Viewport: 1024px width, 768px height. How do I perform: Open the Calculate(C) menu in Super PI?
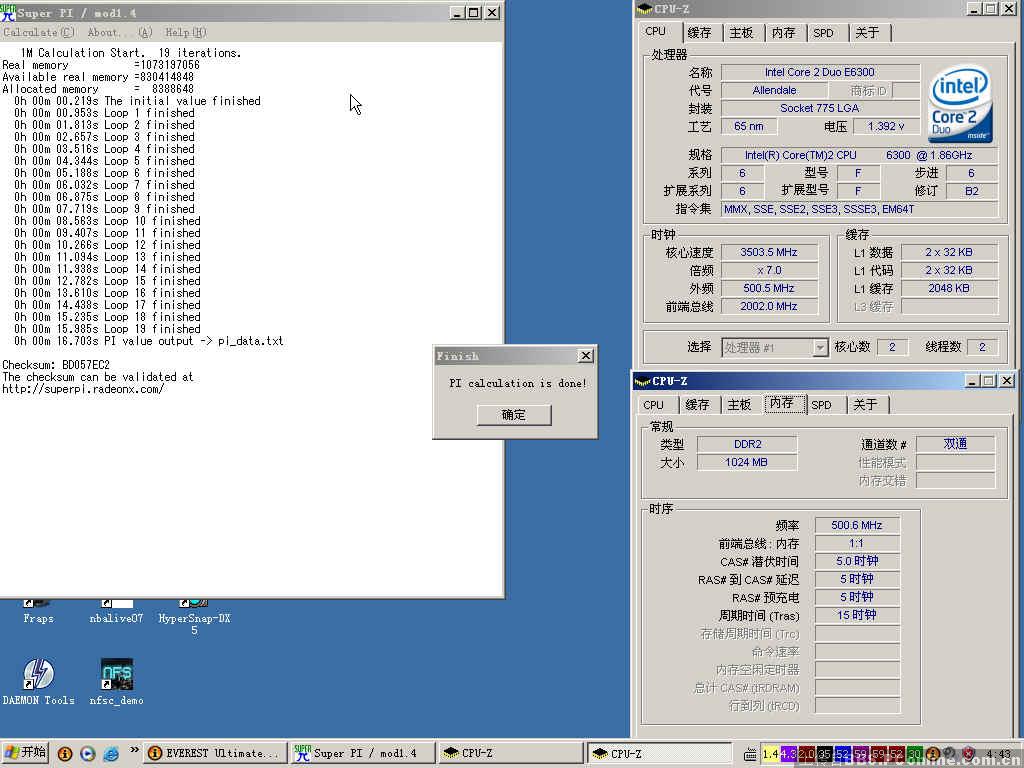(x=39, y=32)
